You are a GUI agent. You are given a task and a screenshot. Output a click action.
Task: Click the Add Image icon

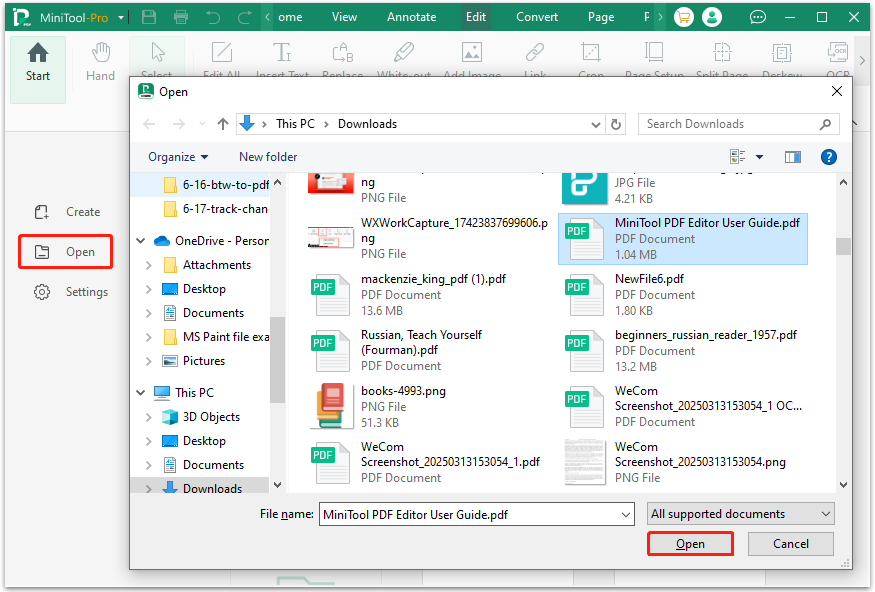(472, 52)
